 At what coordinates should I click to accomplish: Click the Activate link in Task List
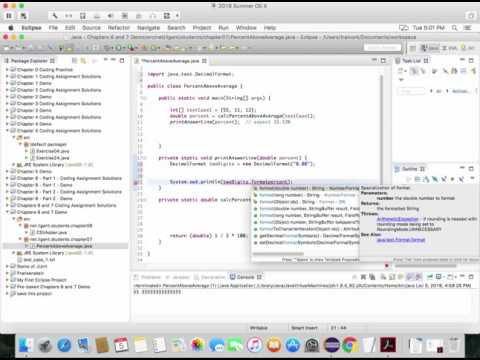[x=460, y=91]
